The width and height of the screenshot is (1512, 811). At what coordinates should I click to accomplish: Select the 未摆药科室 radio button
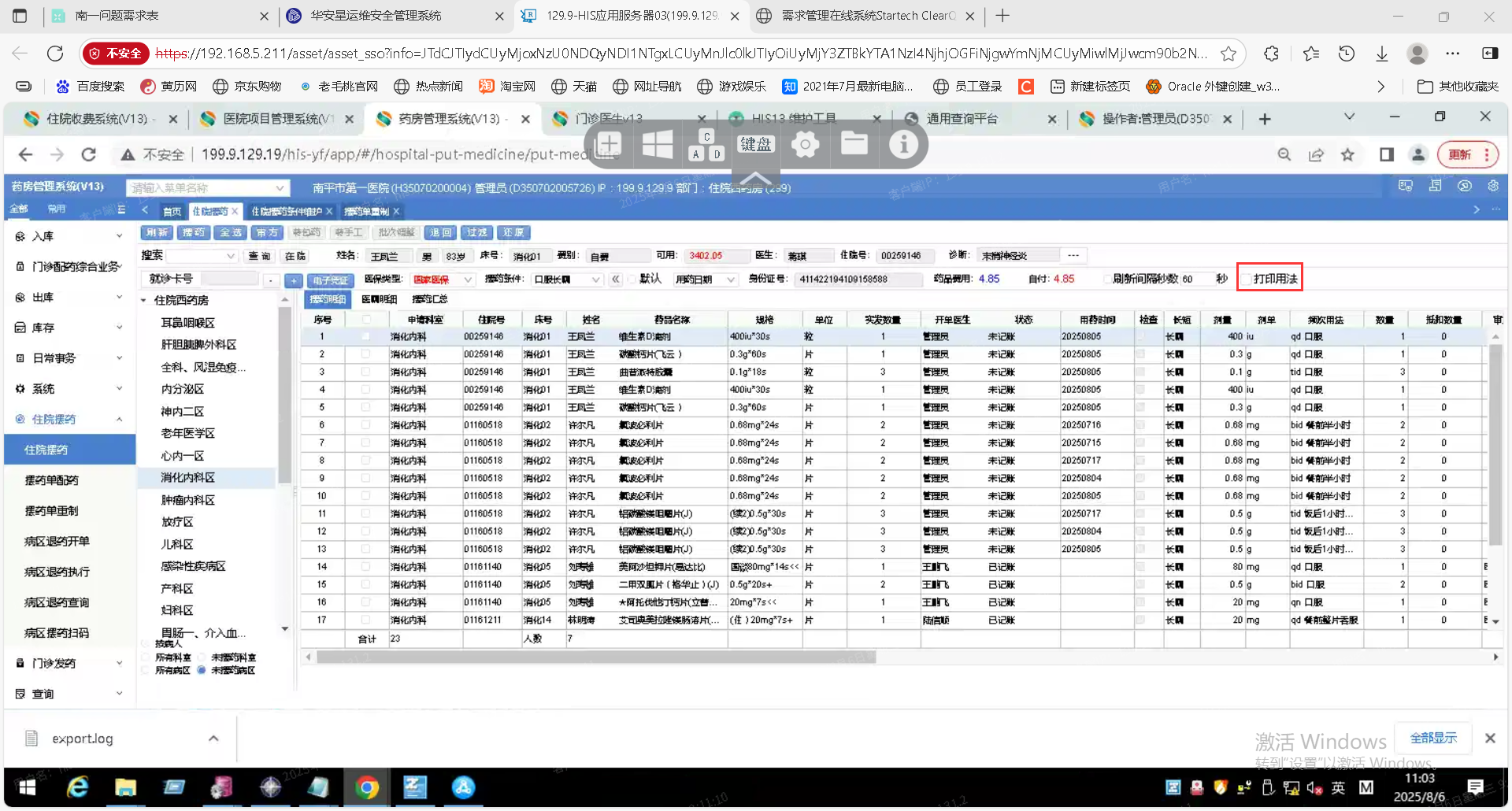pyautogui.click(x=202, y=657)
